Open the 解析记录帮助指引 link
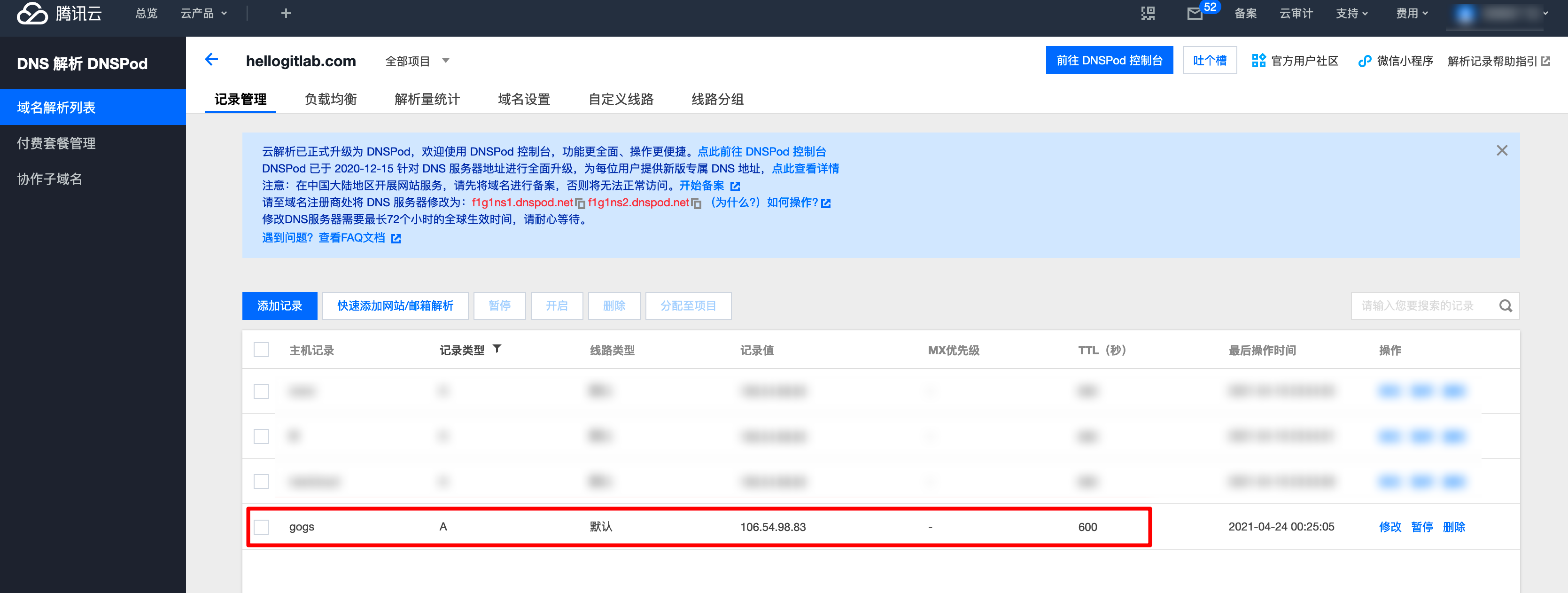1568x593 pixels. pos(1498,61)
